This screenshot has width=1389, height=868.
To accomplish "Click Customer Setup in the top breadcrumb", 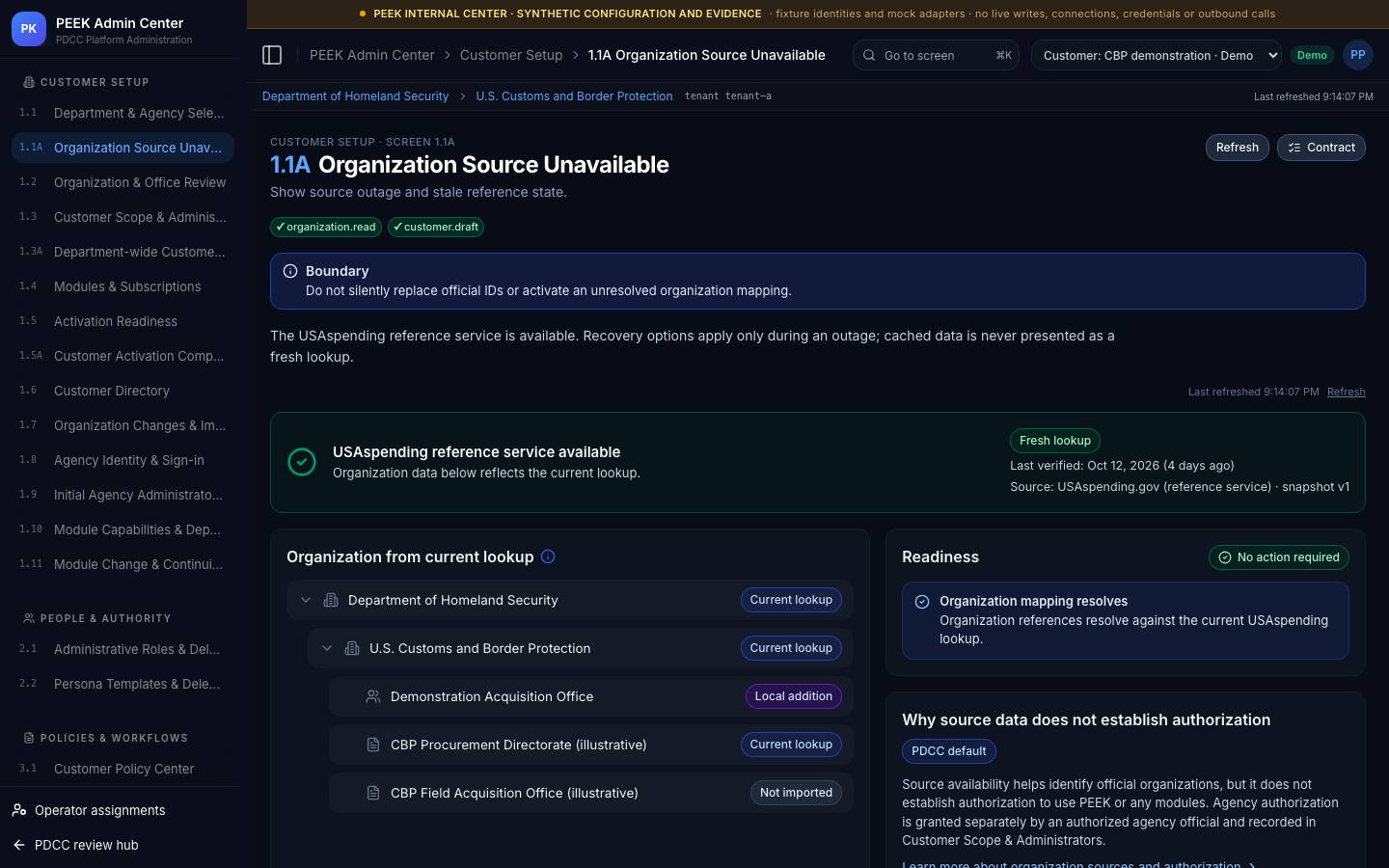I will pos(511,55).
